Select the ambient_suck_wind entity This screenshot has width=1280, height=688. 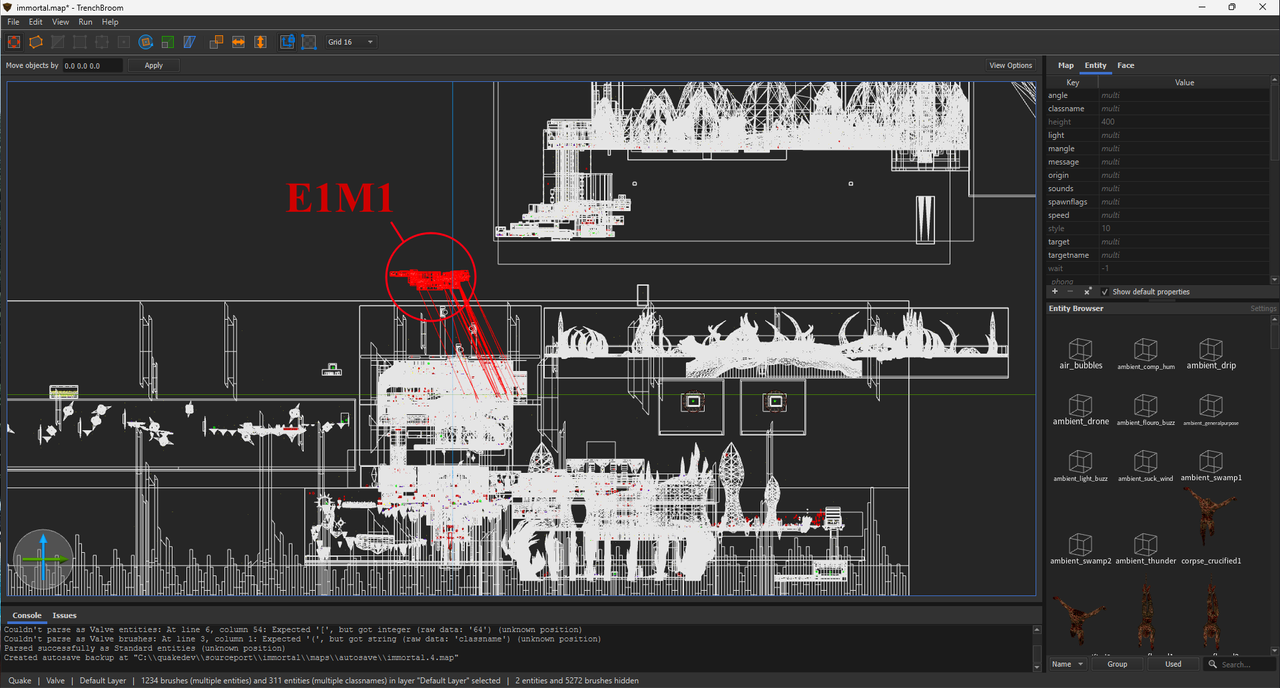[x=1145, y=466]
